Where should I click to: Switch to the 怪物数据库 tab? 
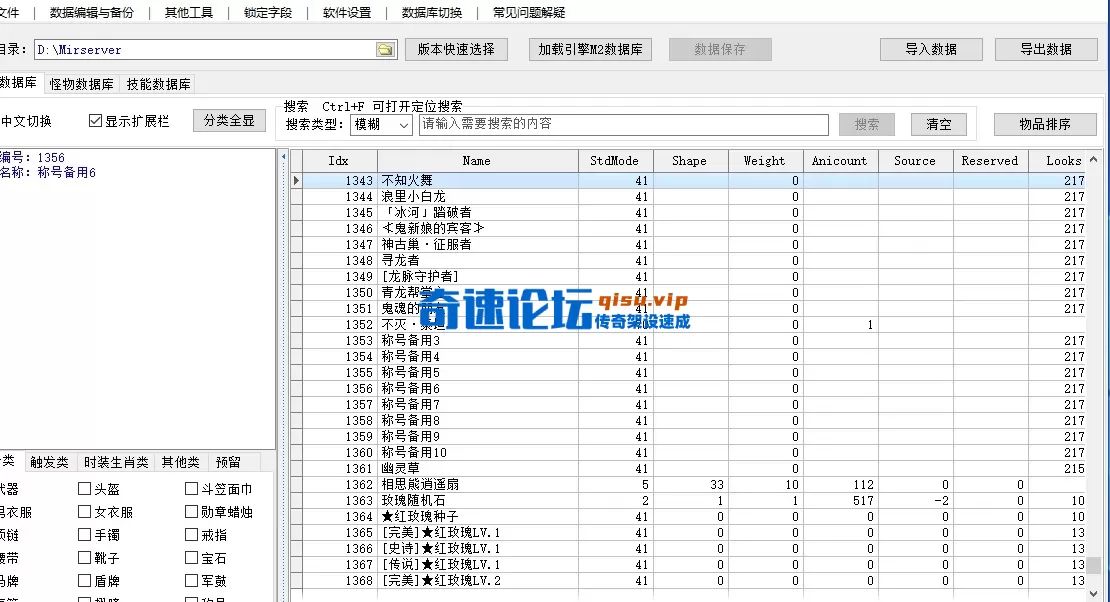coord(81,83)
